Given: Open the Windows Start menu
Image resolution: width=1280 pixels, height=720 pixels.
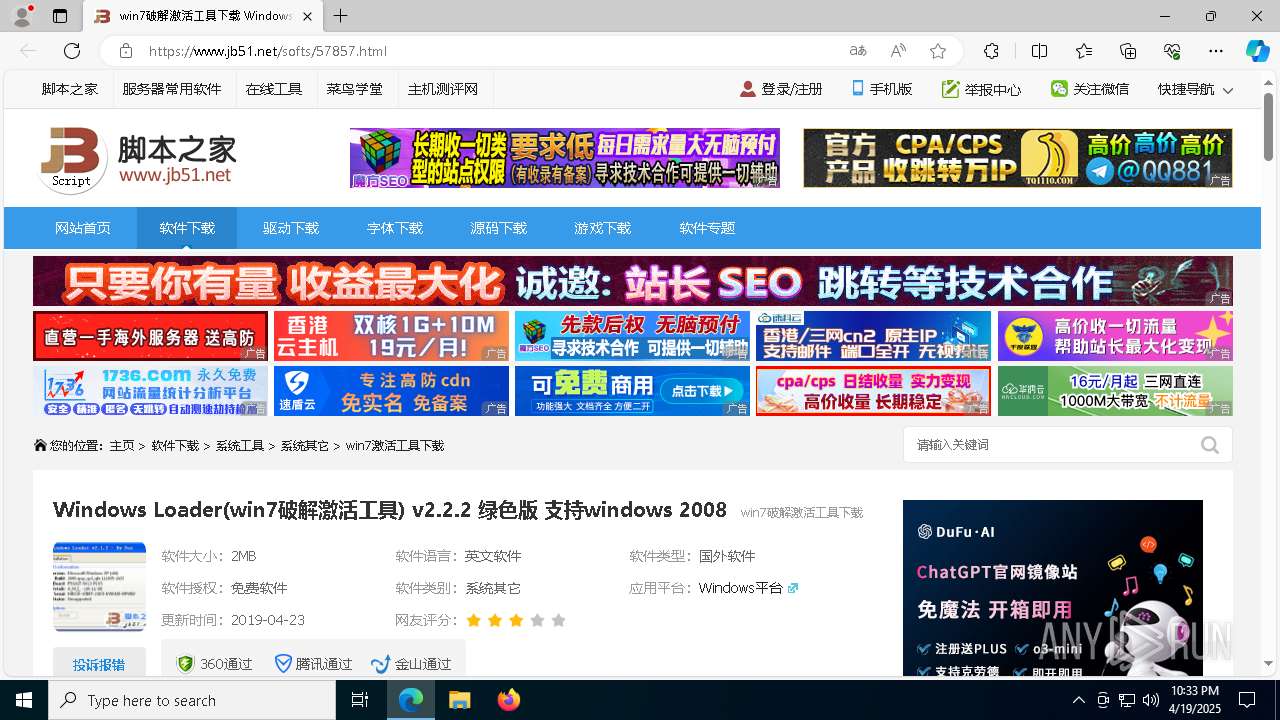Looking at the screenshot, I should click(24, 700).
